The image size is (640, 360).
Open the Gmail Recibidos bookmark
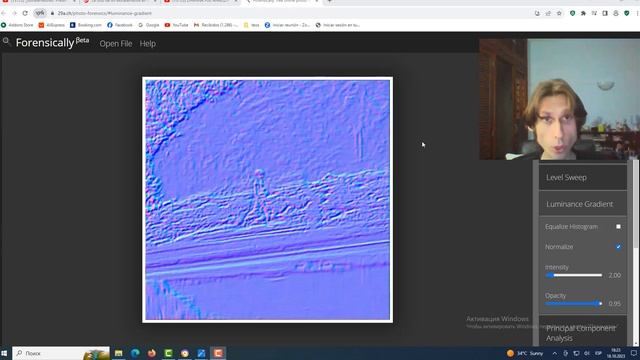(x=216, y=25)
